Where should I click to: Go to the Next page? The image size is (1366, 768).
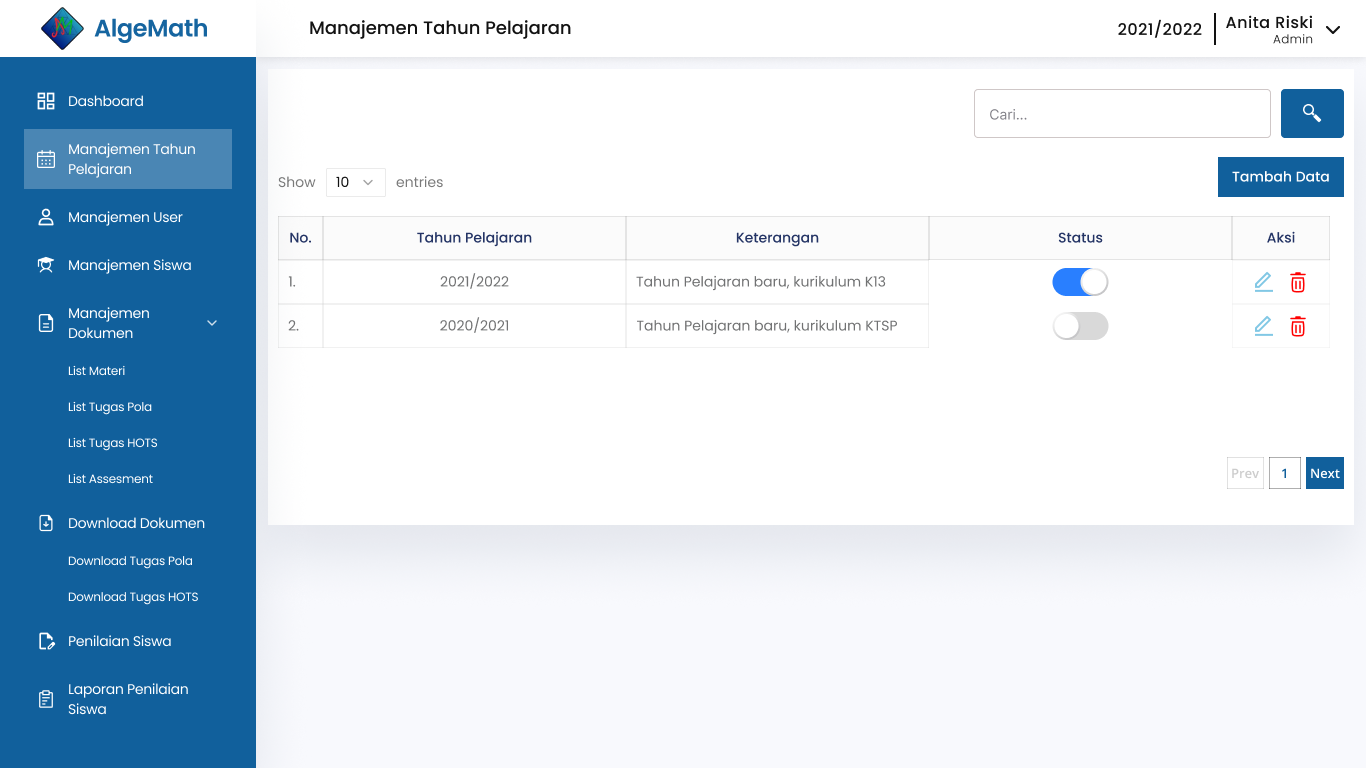click(1325, 473)
